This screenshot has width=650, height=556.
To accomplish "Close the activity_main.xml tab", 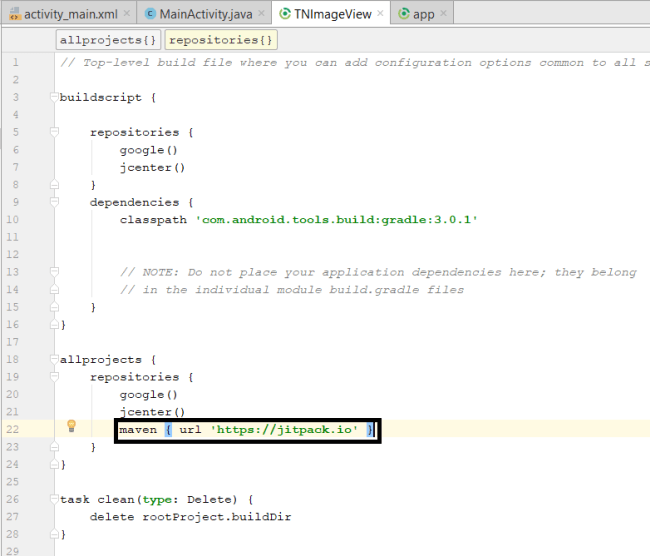I will (x=127, y=14).
